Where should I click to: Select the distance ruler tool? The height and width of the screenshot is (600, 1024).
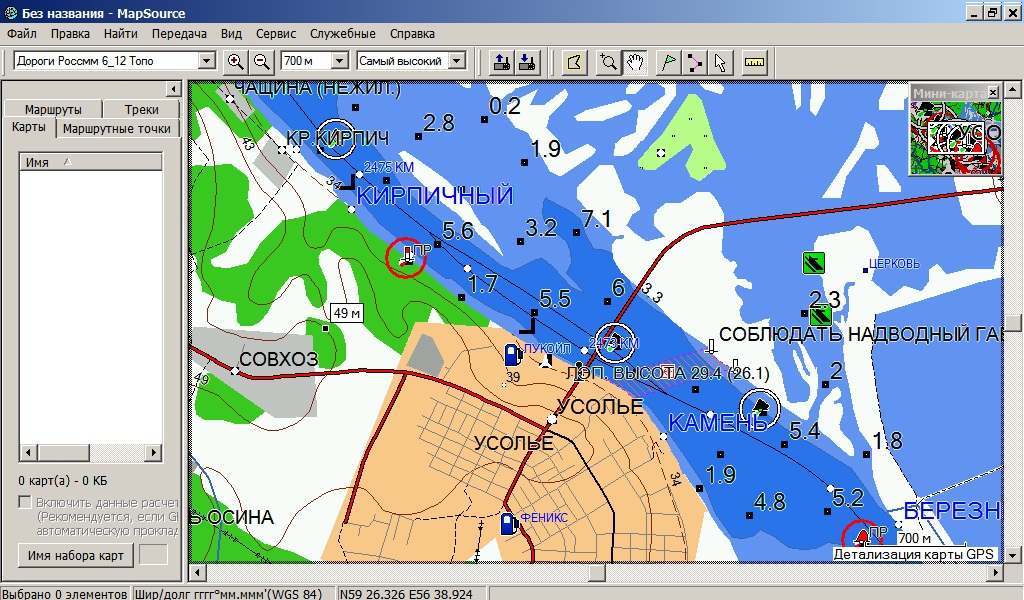(x=754, y=61)
